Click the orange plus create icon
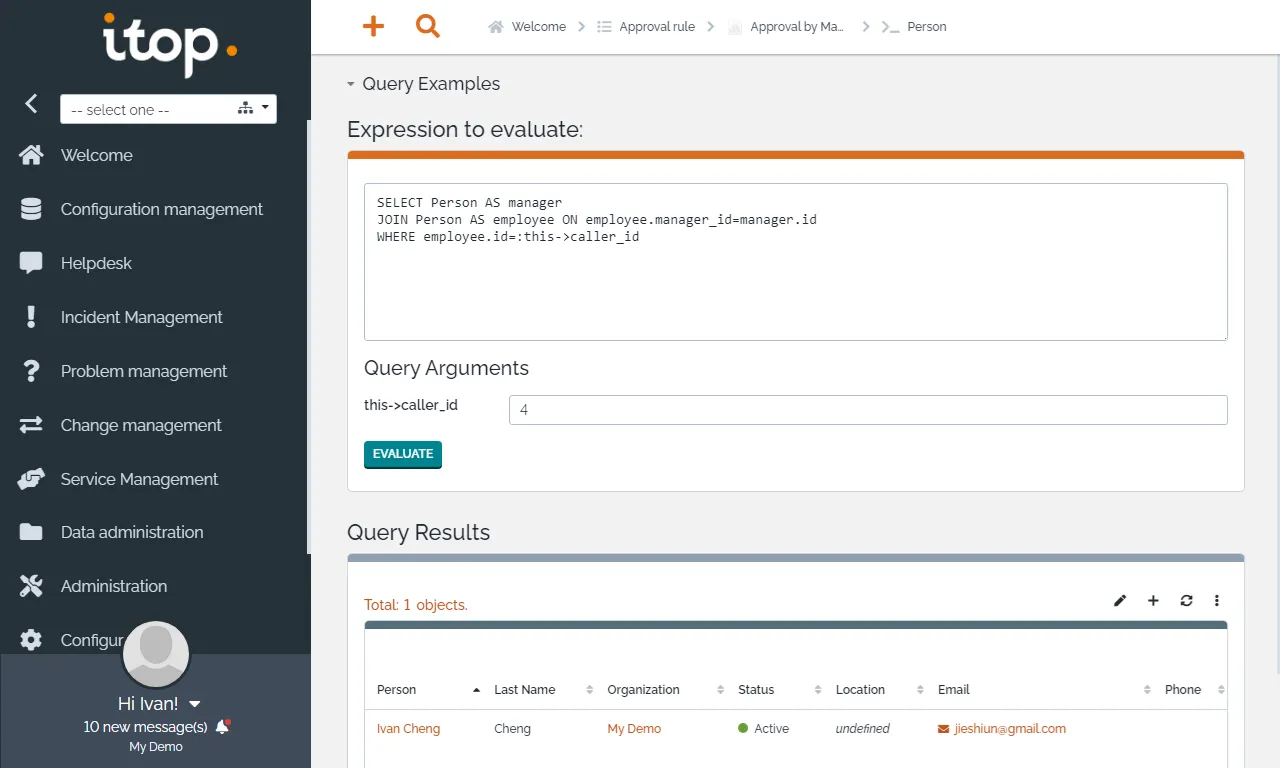The image size is (1280, 768). point(373,27)
